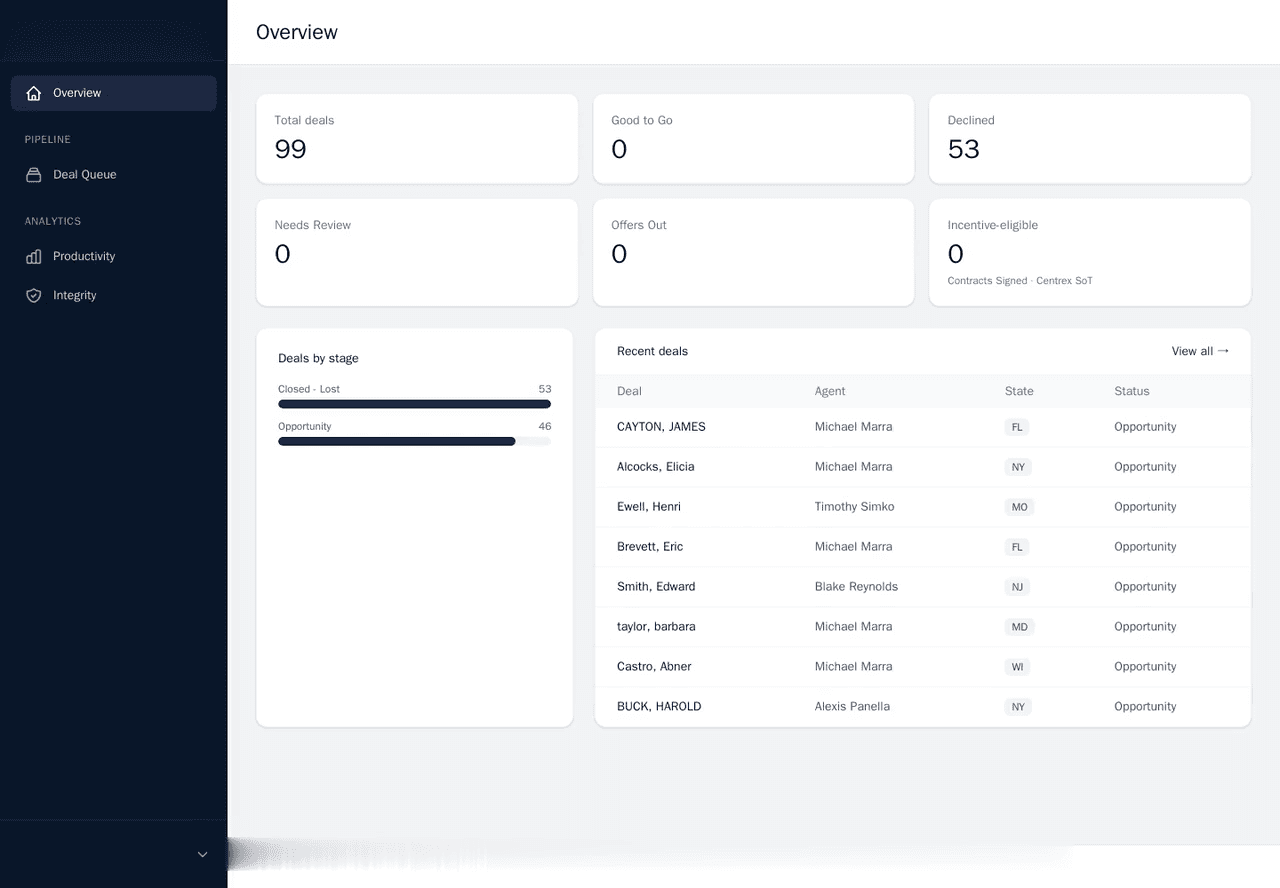Image resolution: width=1280 pixels, height=888 pixels.
Task: Click the Offers Out card
Action: pyautogui.click(x=753, y=252)
